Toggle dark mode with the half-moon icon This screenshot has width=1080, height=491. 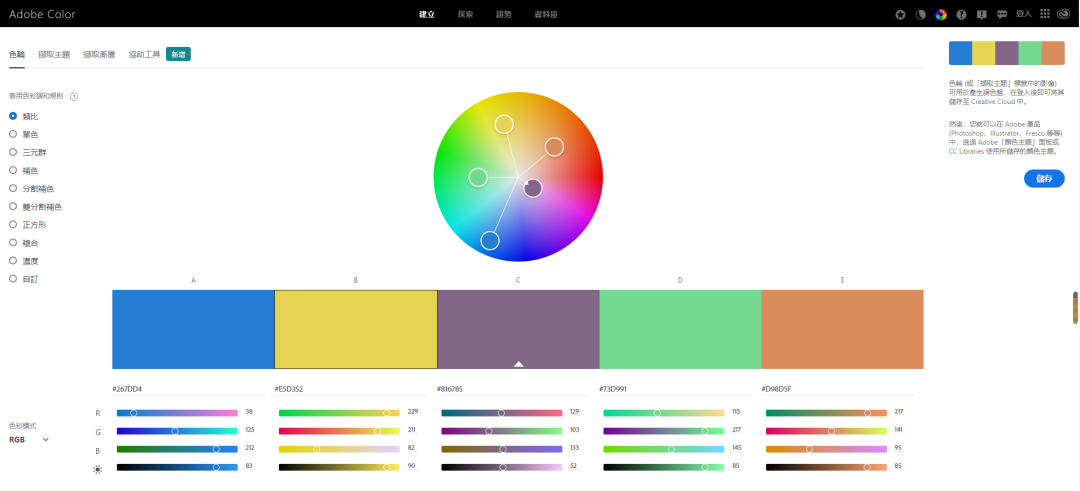tap(920, 14)
